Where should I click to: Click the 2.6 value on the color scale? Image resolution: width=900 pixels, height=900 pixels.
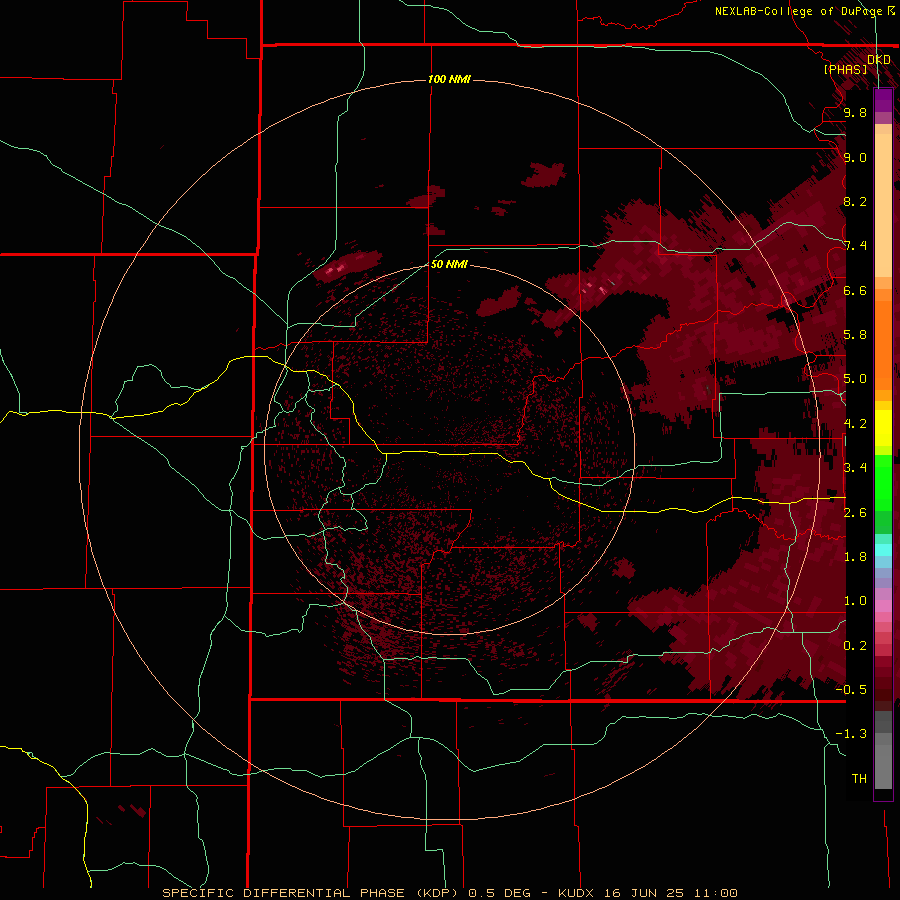[x=855, y=513]
